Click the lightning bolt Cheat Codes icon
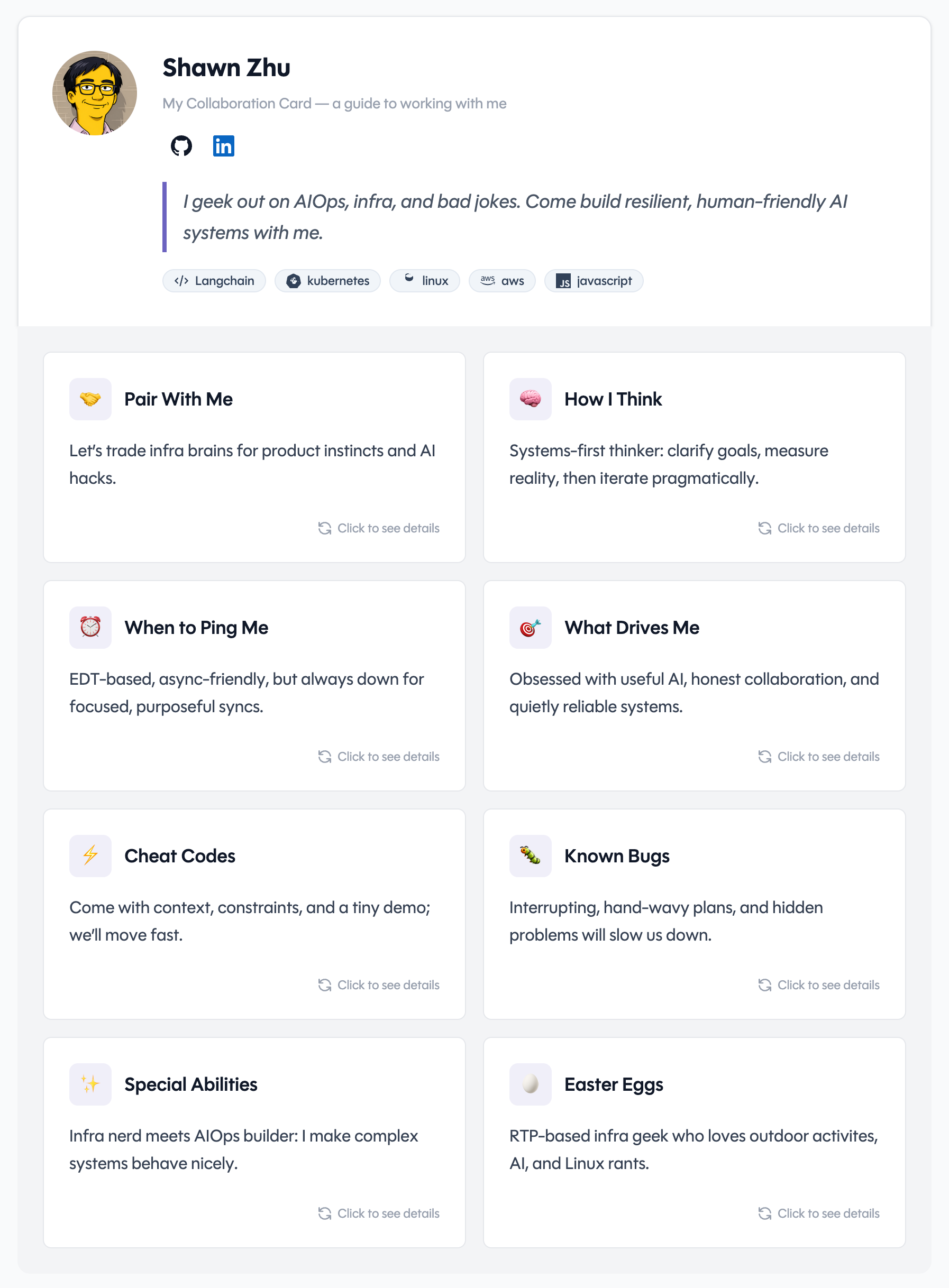Image resolution: width=949 pixels, height=1288 pixels. click(x=90, y=855)
